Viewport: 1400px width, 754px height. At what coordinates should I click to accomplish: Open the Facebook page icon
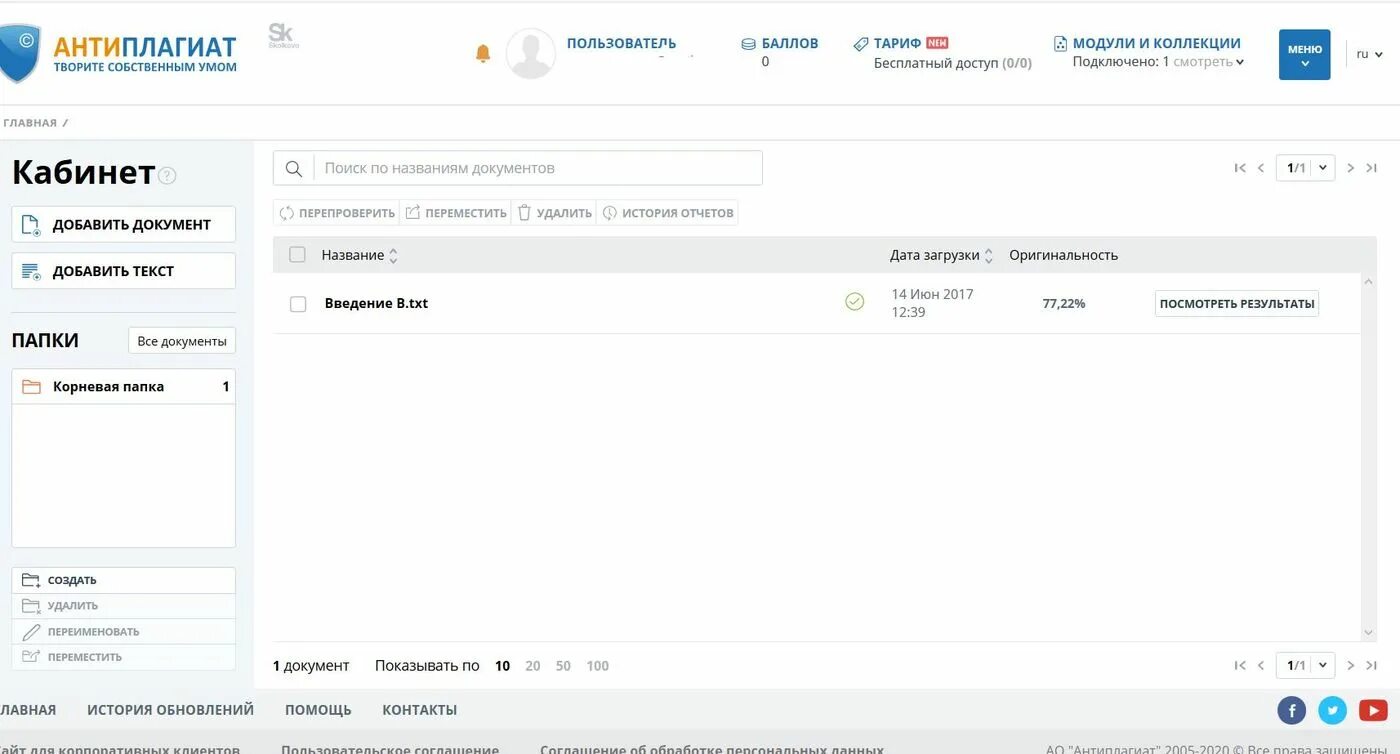click(x=1292, y=710)
